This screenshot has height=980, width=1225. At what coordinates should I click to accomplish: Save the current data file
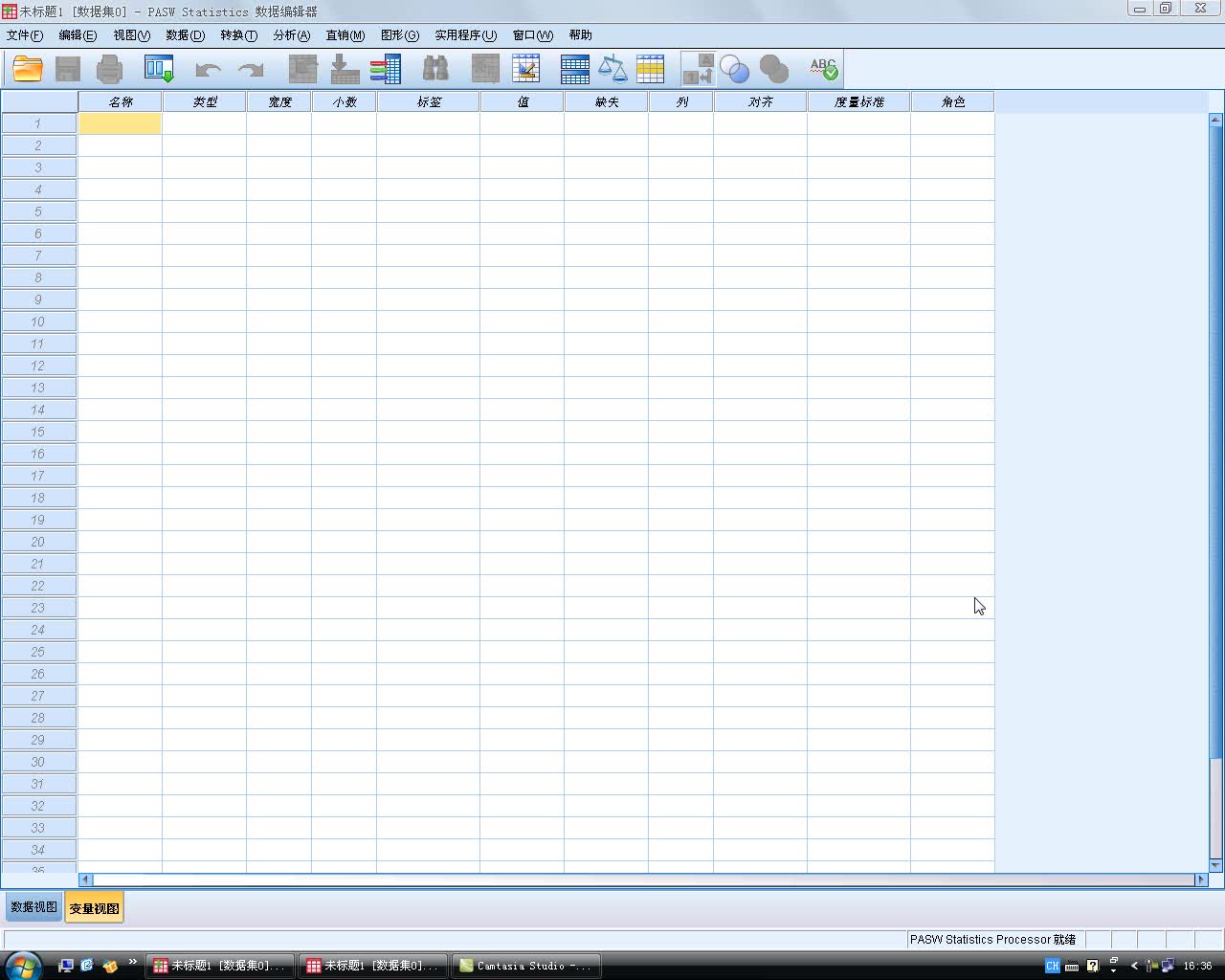click(x=67, y=68)
